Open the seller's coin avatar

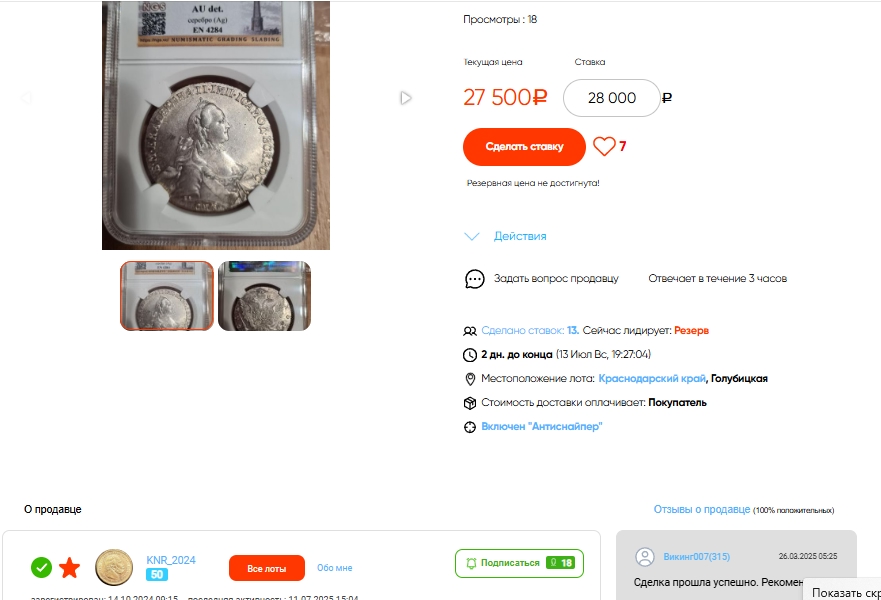[x=114, y=567]
